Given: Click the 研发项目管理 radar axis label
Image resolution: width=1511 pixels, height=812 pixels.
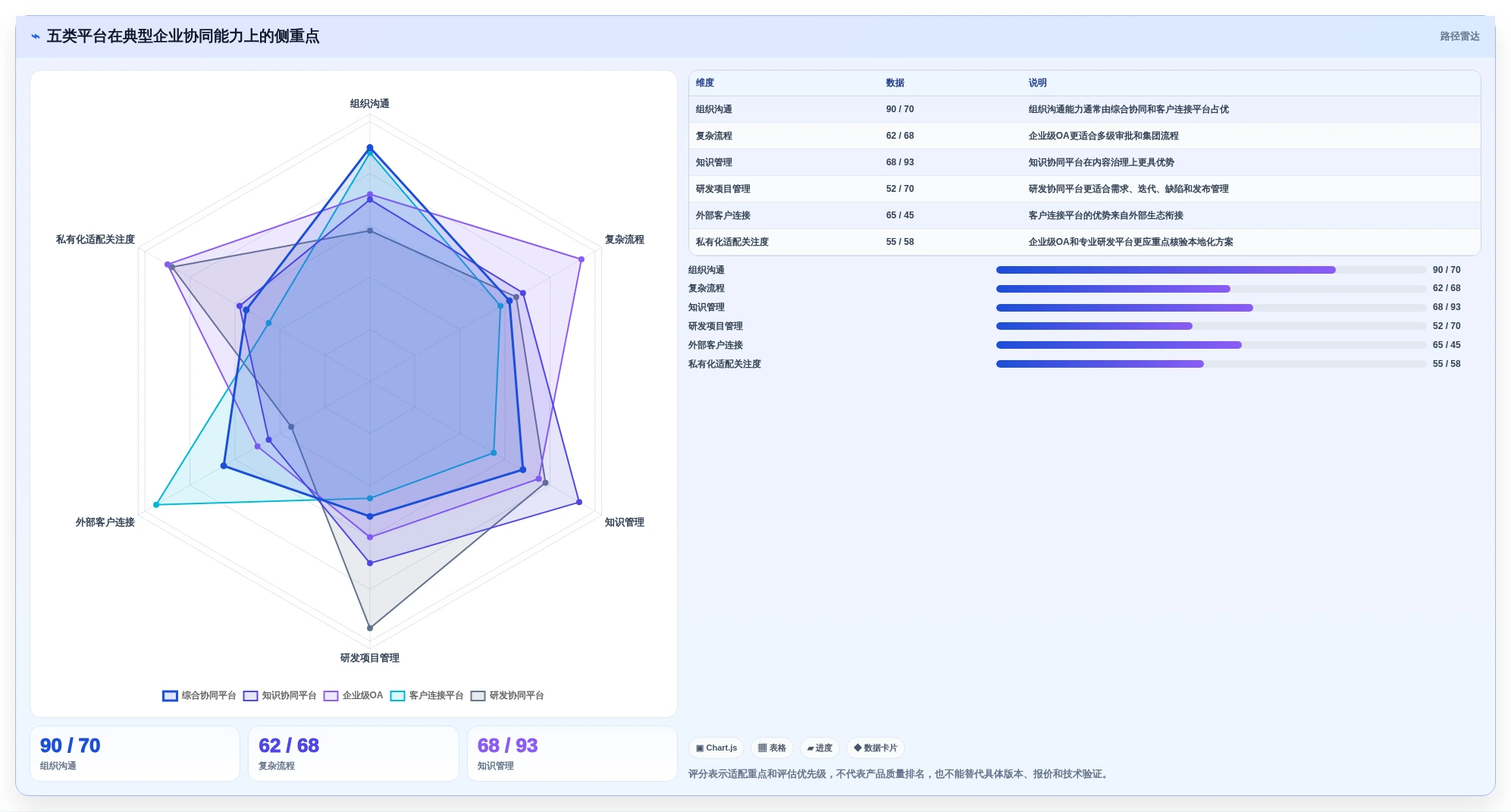Looking at the screenshot, I should tap(370, 658).
